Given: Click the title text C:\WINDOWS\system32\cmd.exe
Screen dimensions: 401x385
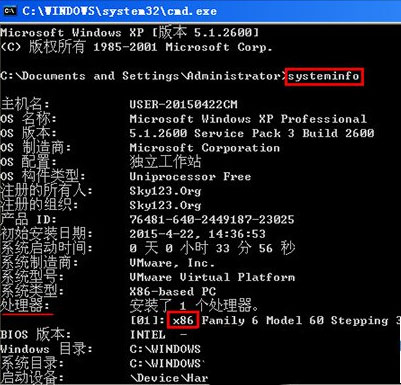Looking at the screenshot, I should 119,11.
